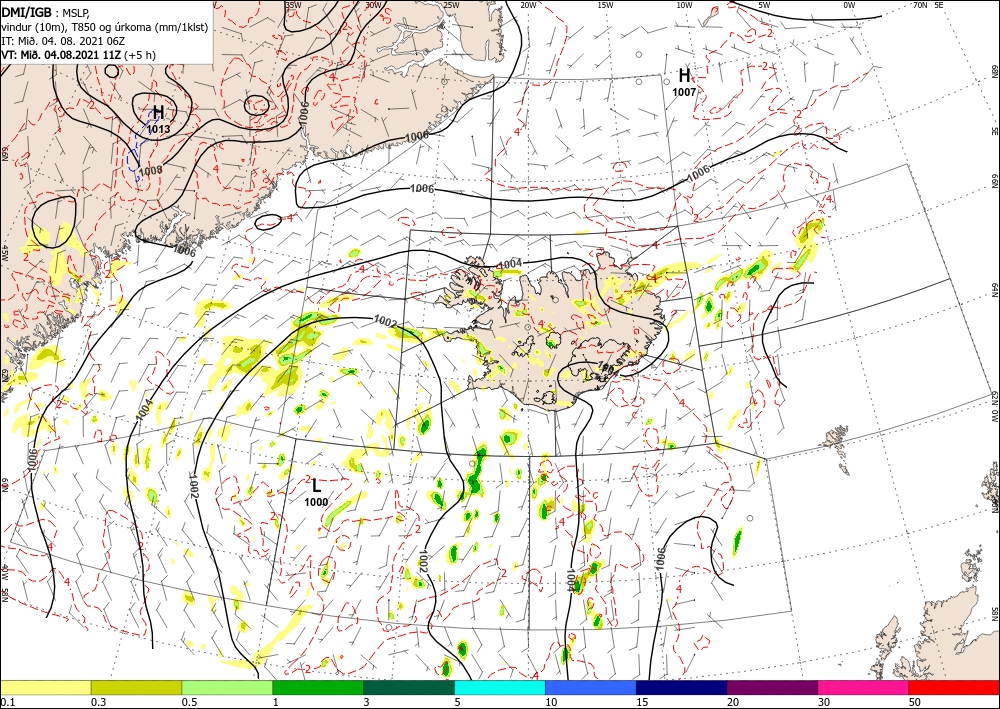Click the "30" legend value

tap(824, 702)
